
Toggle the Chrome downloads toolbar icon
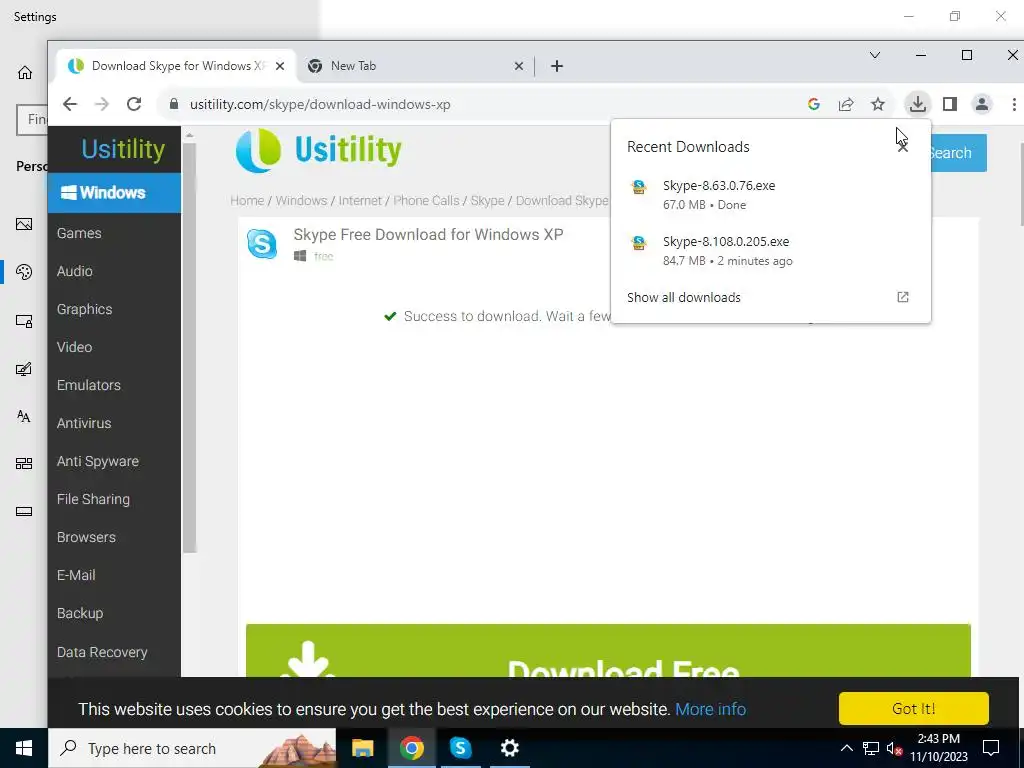pos(918,104)
